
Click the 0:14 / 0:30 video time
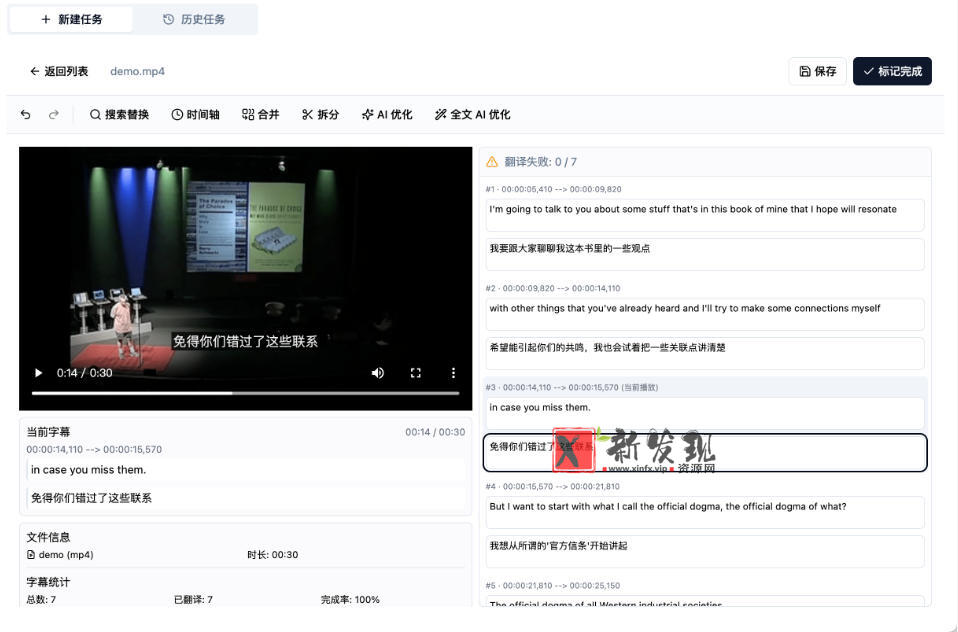84,373
